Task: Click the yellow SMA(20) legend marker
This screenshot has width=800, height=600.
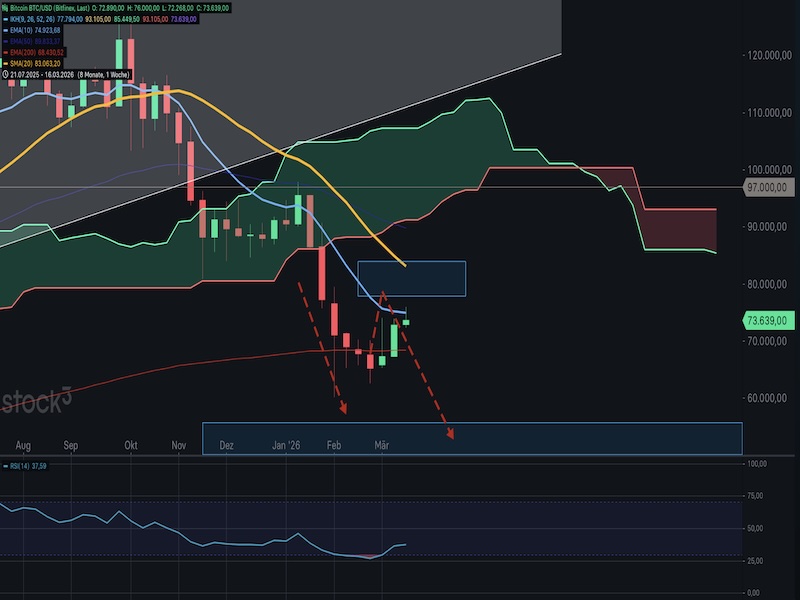Action: pos(5,63)
